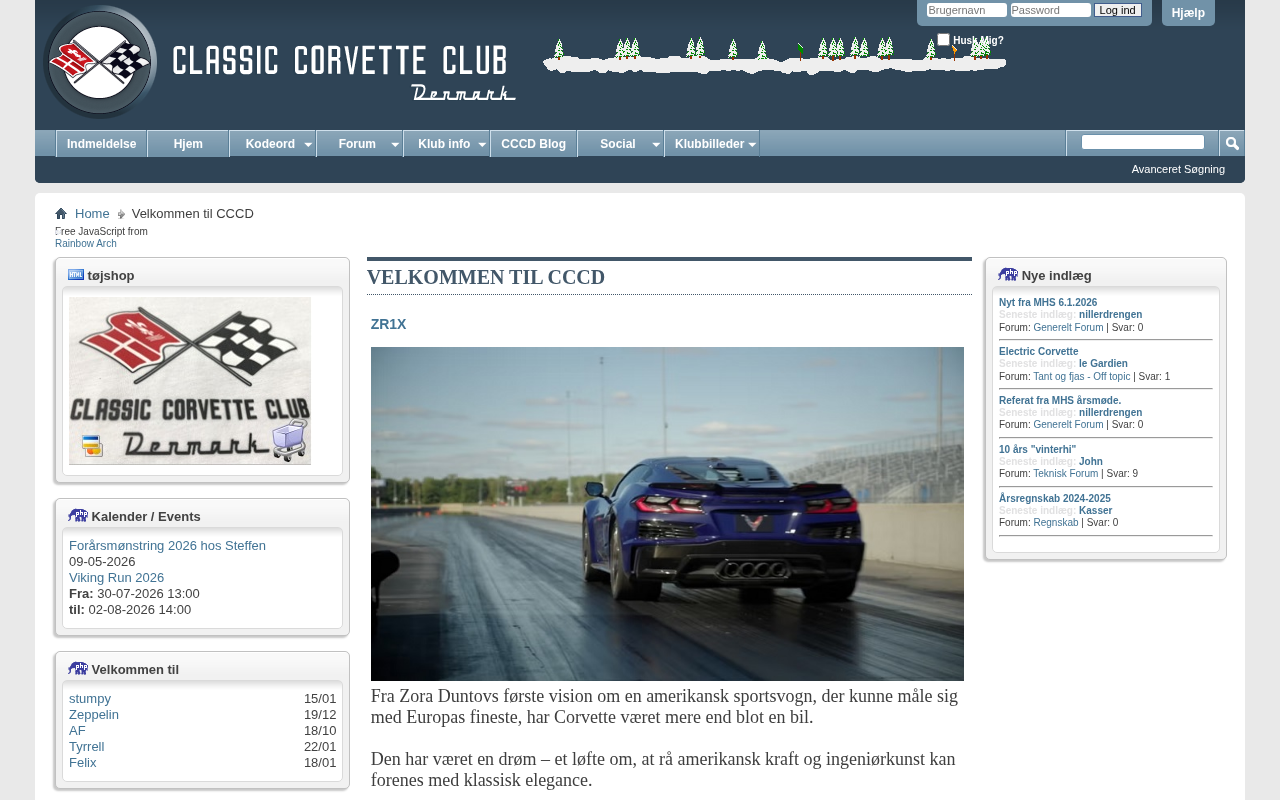
Task: Click the ZR1X Corvette article image
Action: tap(667, 513)
